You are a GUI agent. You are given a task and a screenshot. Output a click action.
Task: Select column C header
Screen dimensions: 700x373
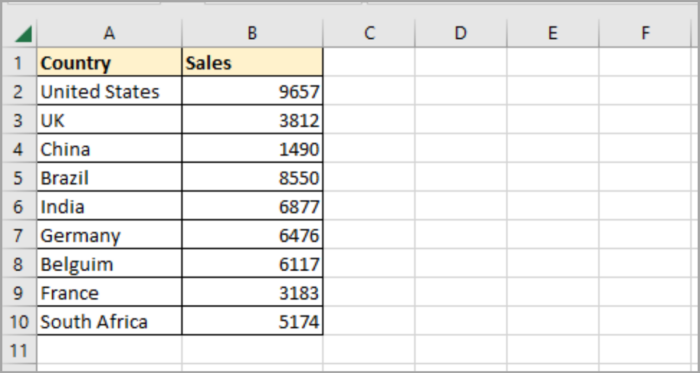pos(369,33)
